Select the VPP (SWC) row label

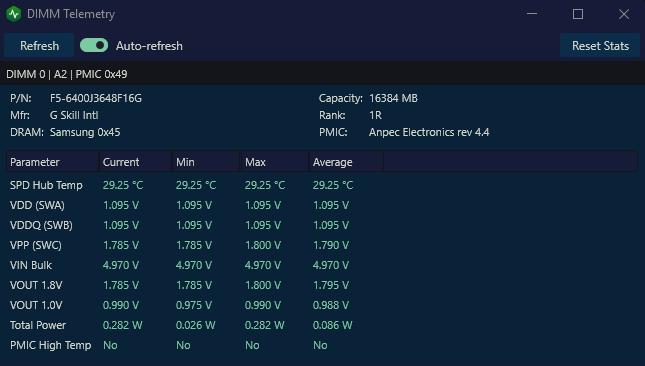(36, 245)
